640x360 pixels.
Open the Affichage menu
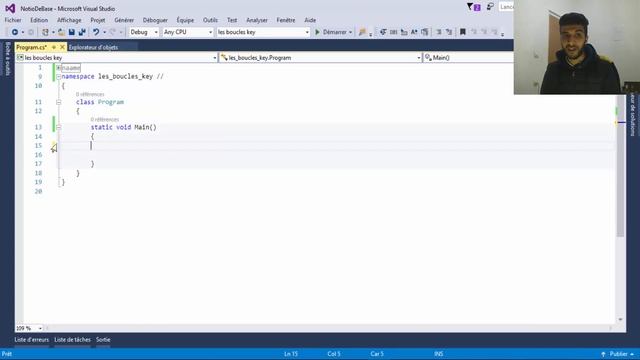tap(69, 20)
